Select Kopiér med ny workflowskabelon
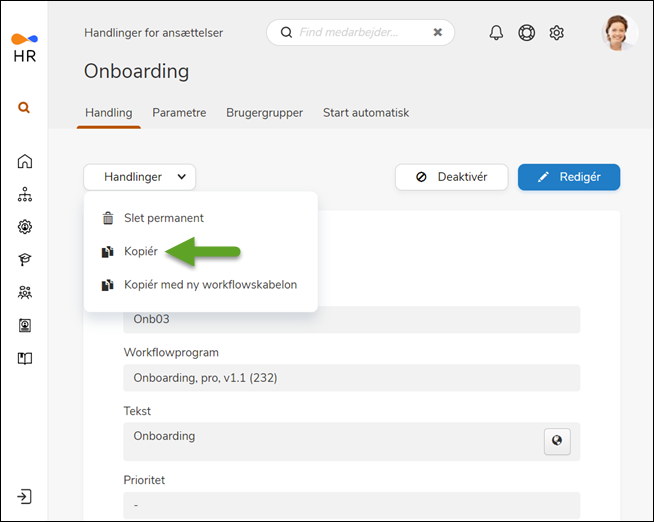The width and height of the screenshot is (654, 522). [210, 285]
